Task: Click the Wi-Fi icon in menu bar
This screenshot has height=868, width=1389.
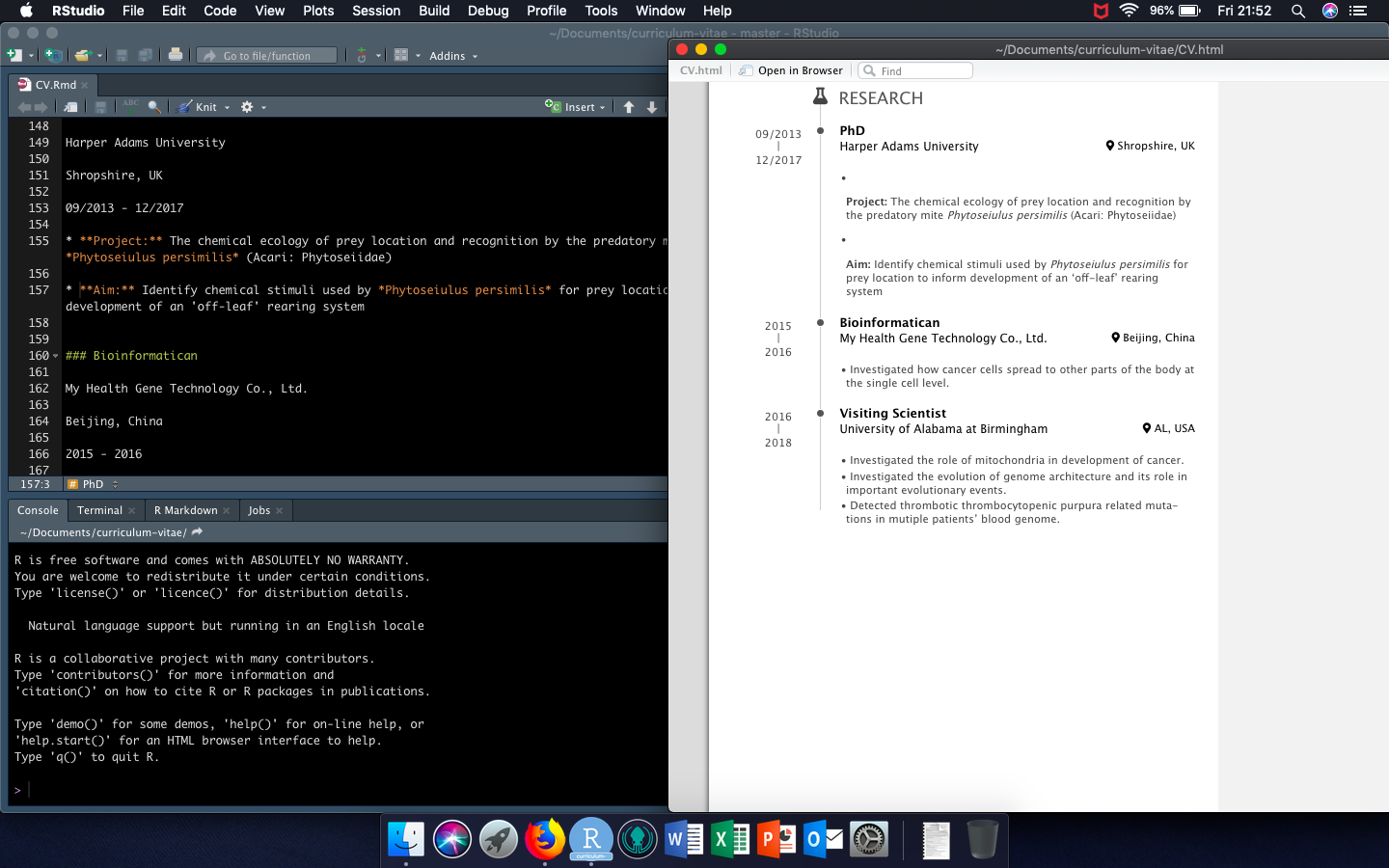Action: tap(1129, 11)
